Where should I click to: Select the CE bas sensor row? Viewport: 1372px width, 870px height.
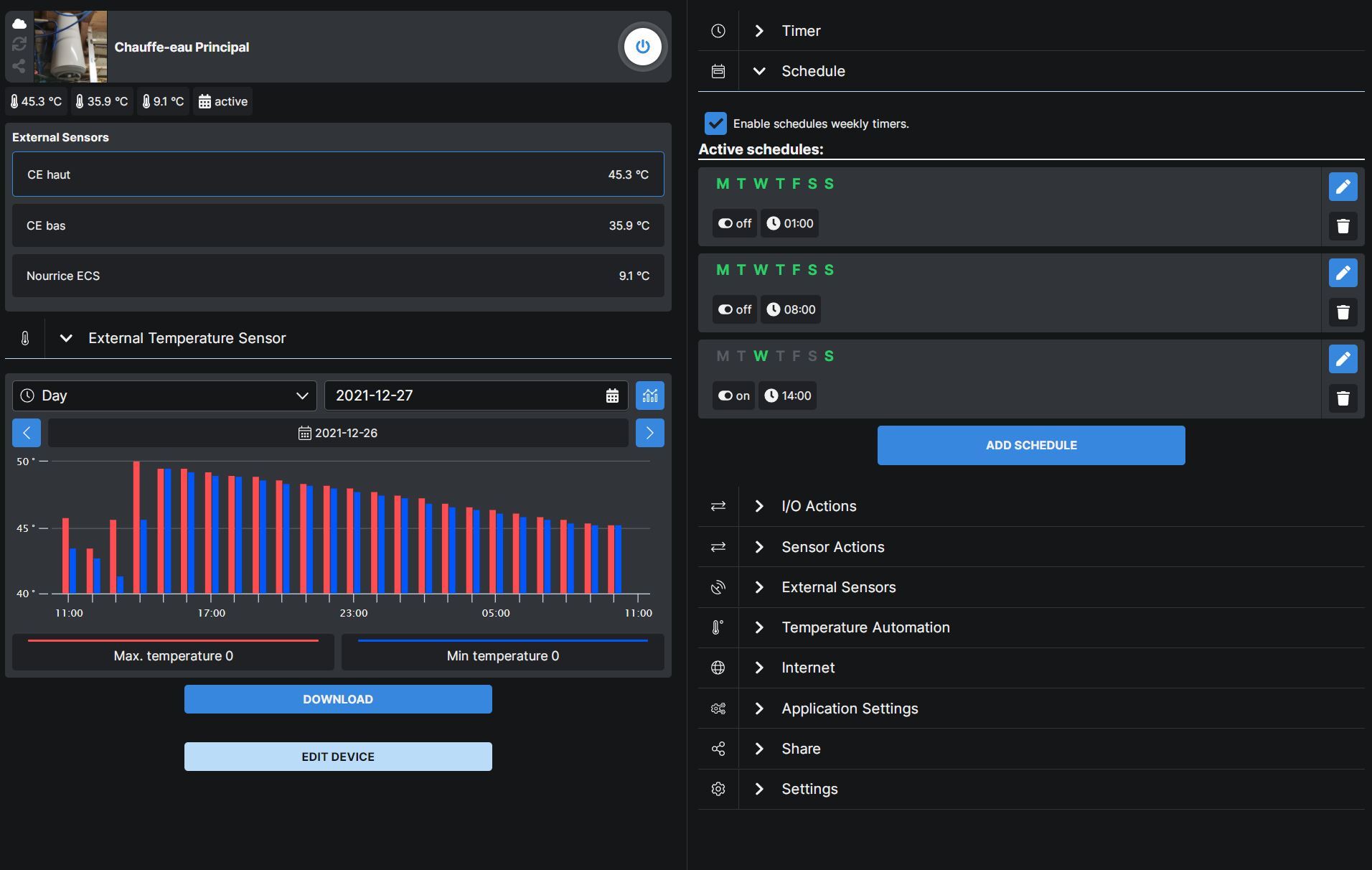point(338,225)
